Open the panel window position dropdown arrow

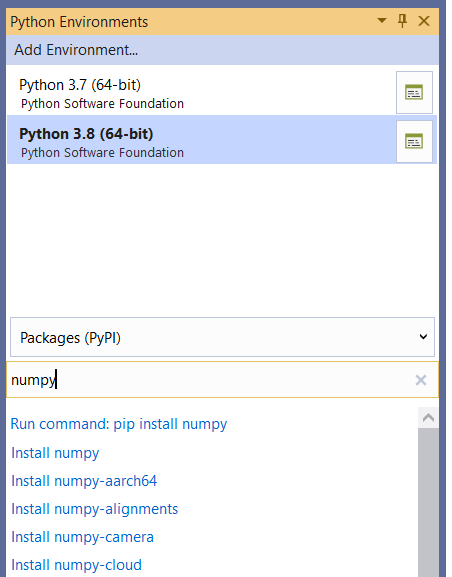coord(382,21)
